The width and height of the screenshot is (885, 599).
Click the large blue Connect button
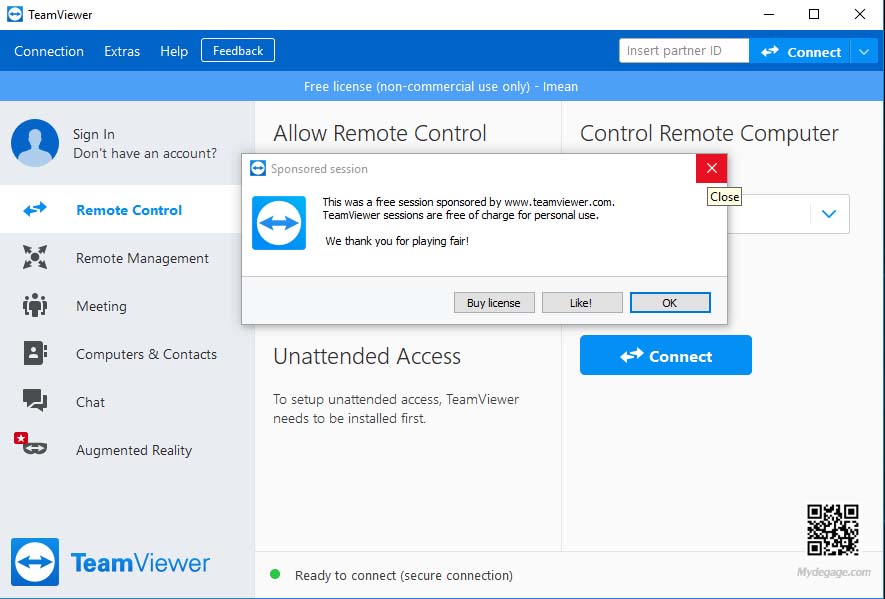(x=665, y=355)
